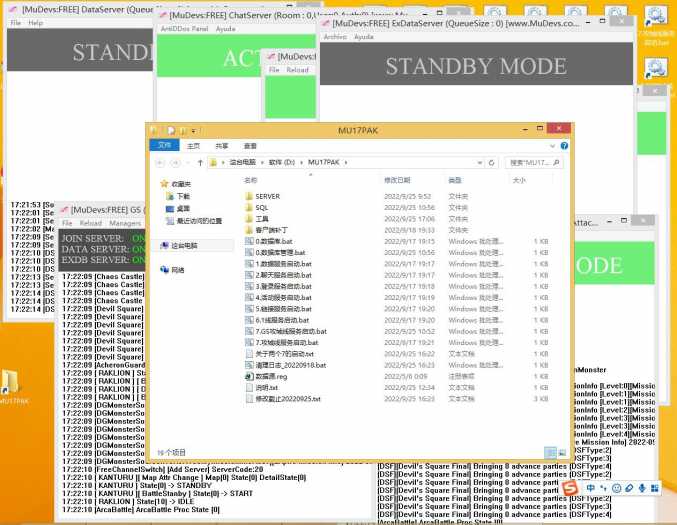Open address bar previous locations dropdown

pos(479,163)
